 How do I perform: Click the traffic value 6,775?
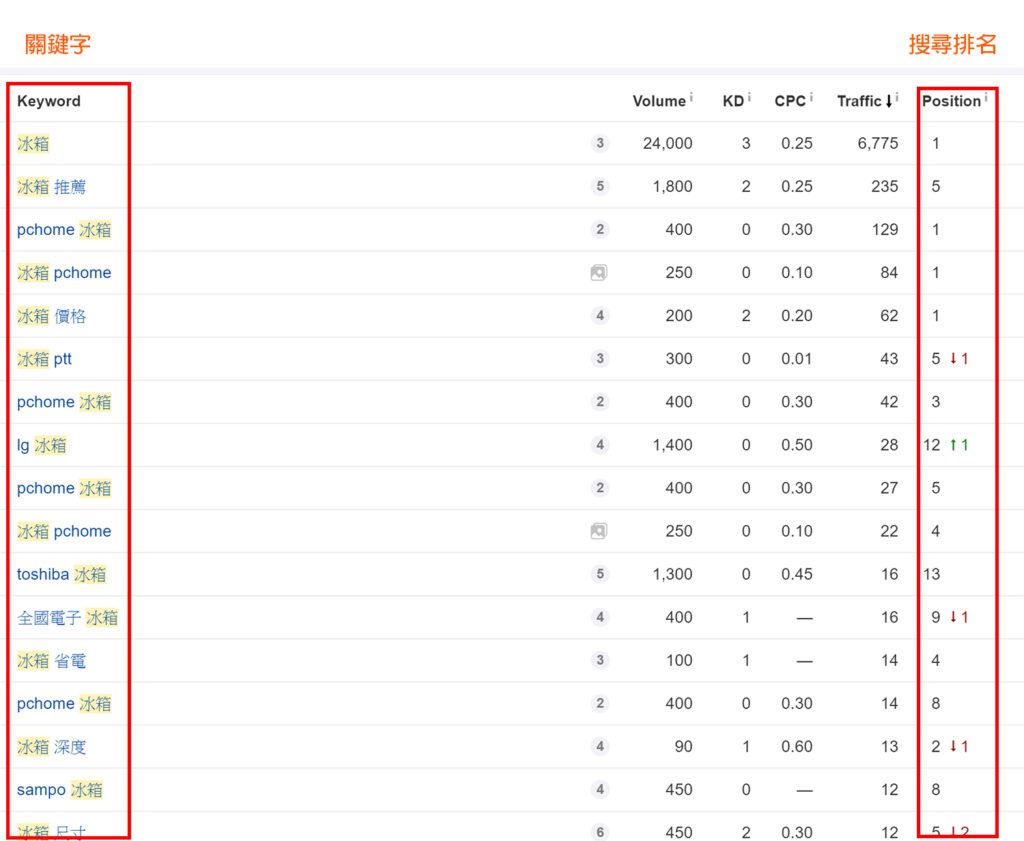878,143
